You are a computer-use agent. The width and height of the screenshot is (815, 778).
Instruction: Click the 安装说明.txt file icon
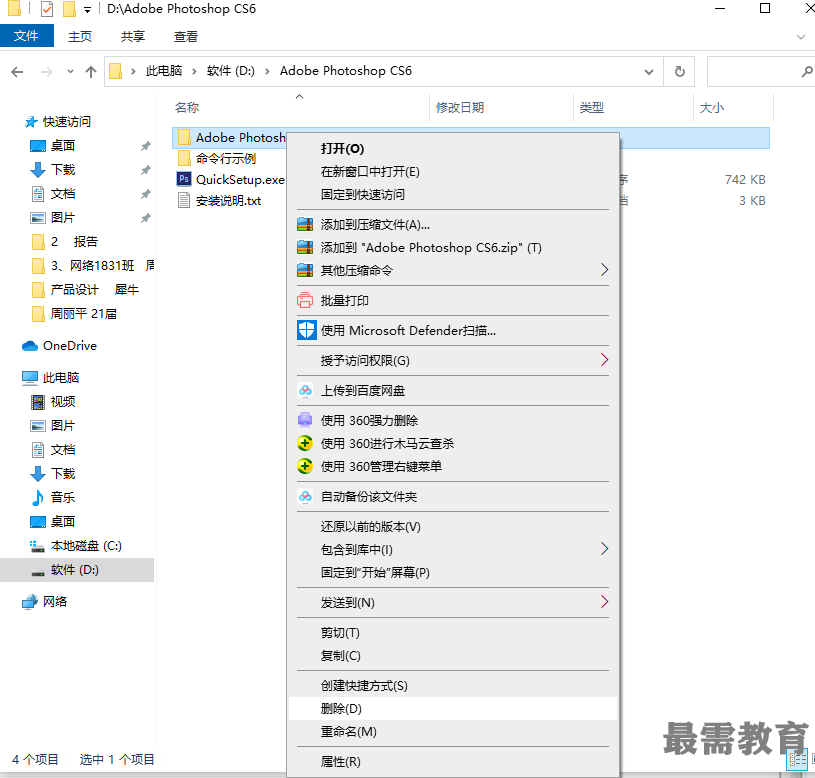(183, 201)
